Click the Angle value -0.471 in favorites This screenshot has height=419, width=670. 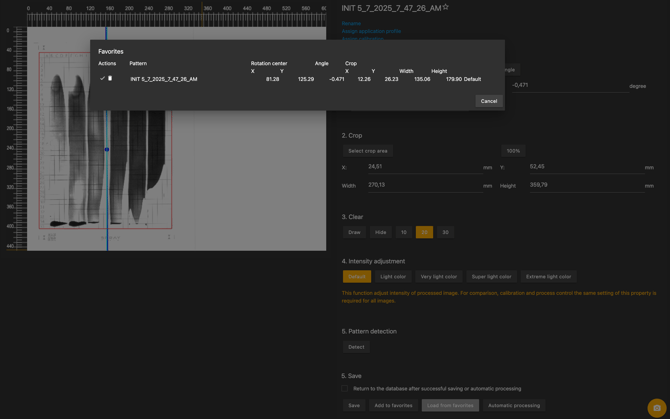pos(337,79)
